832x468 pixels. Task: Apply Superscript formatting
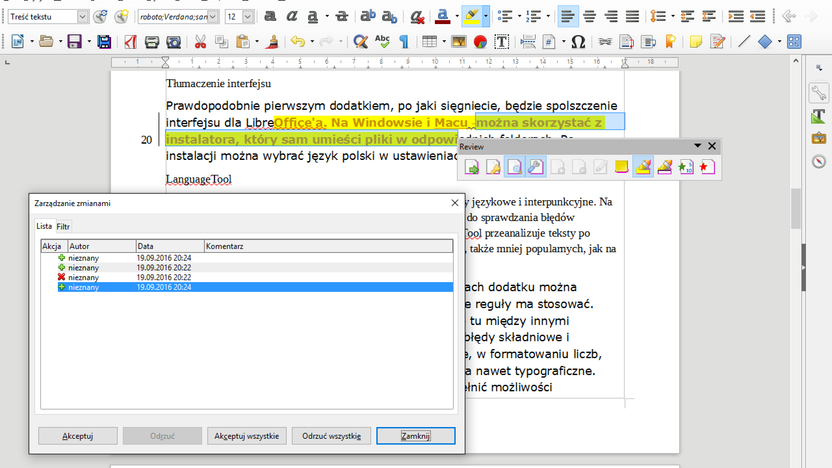tap(368, 16)
